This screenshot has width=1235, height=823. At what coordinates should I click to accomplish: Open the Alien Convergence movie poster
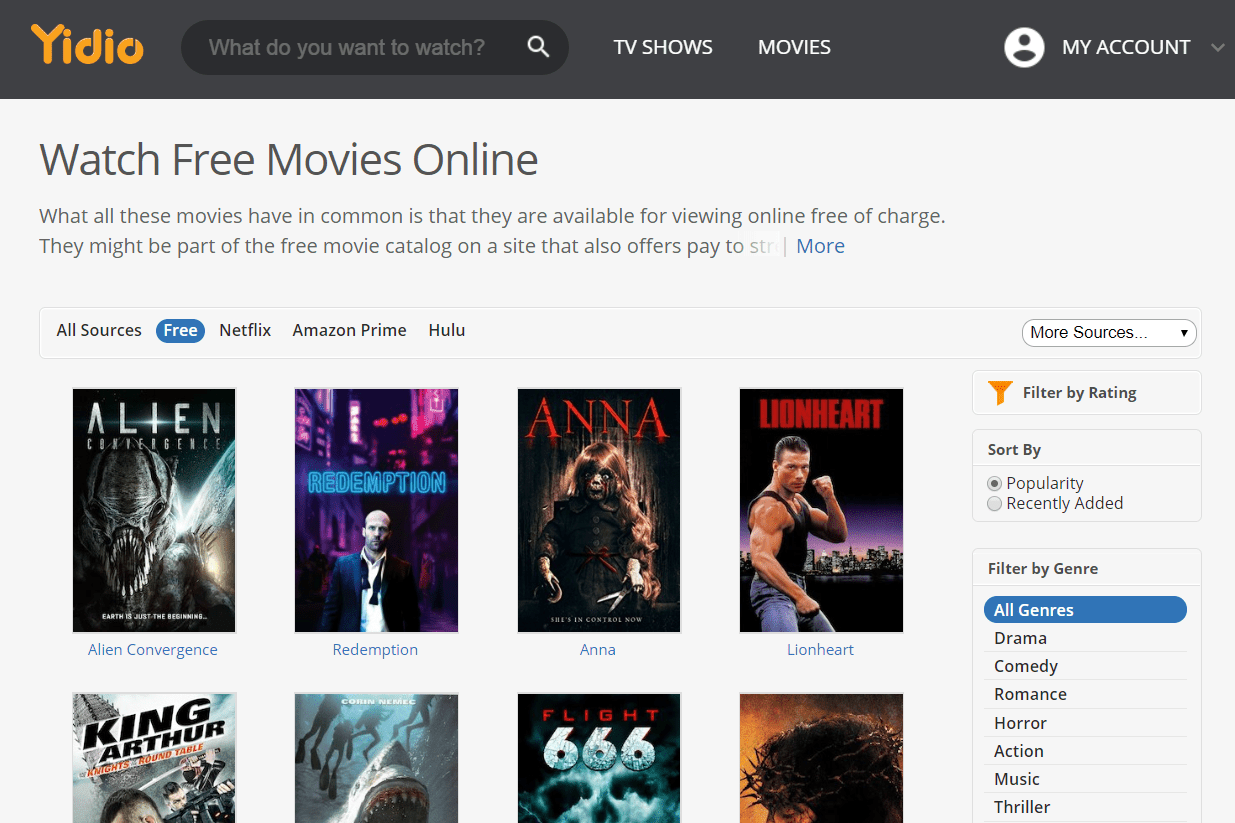pyautogui.click(x=153, y=510)
